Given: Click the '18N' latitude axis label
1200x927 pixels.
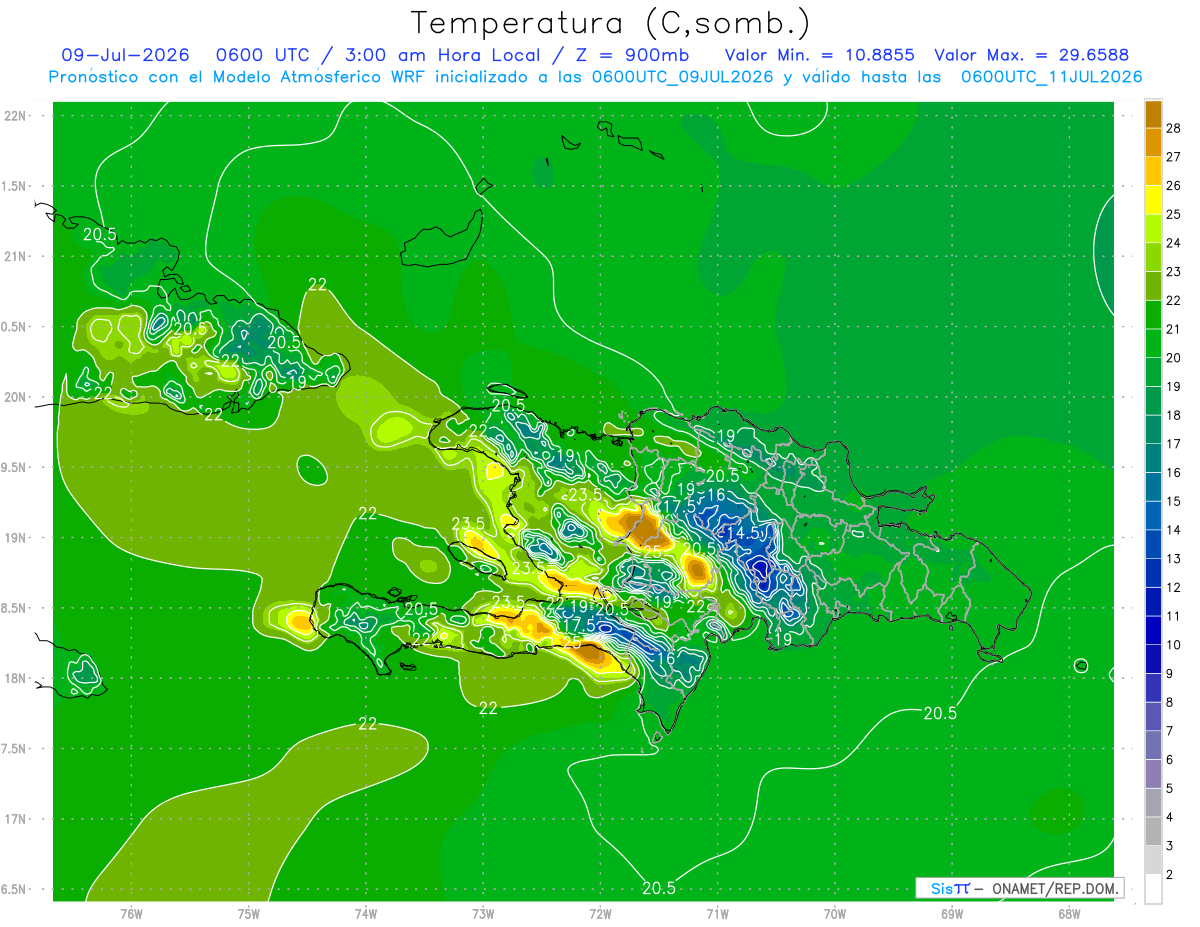Looking at the screenshot, I should click(14, 678).
